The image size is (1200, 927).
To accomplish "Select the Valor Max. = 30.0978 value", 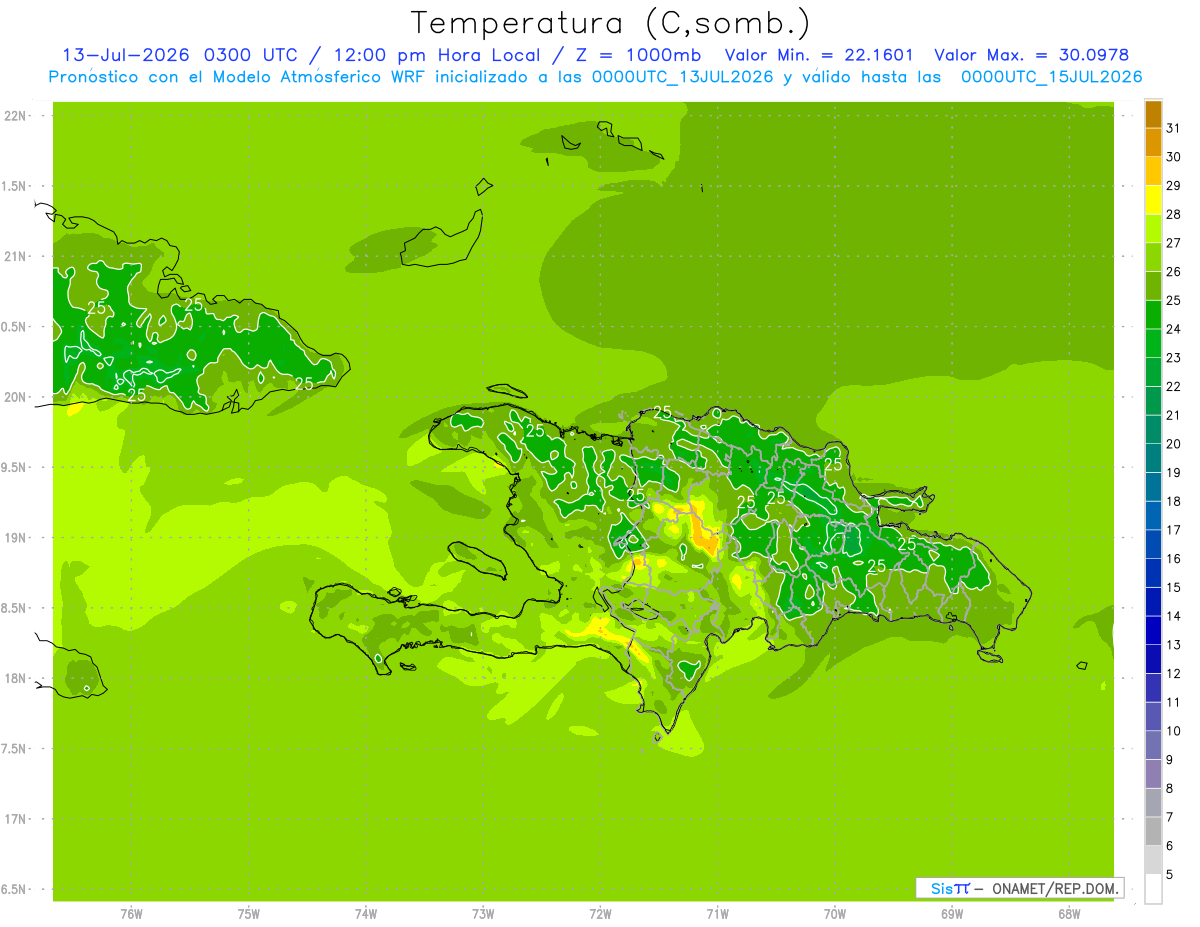I will [1031, 55].
